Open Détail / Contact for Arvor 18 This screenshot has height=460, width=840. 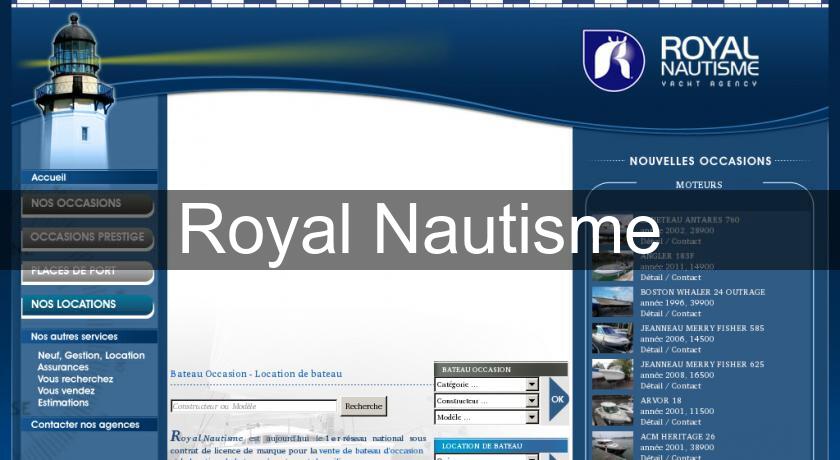point(670,422)
